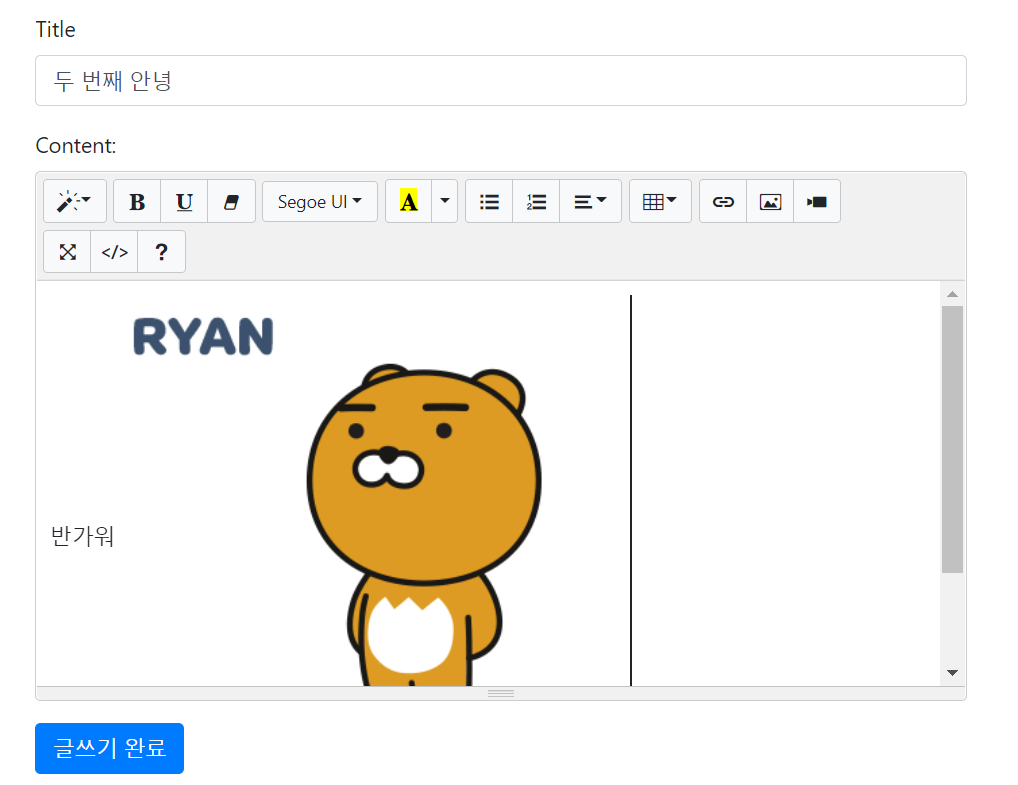Click the insert picture icon
The width and height of the screenshot is (1018, 785).
(x=770, y=201)
